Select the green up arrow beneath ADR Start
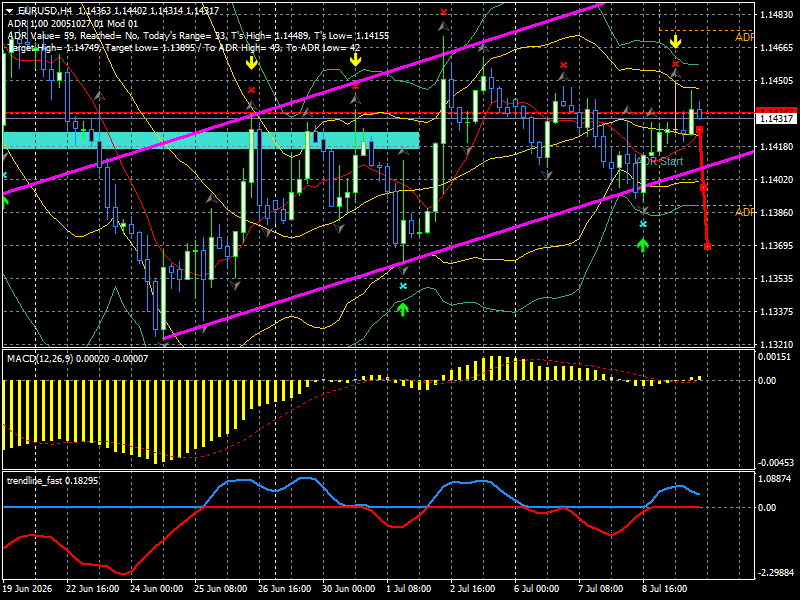Image resolution: width=800 pixels, height=600 pixels. coord(643,245)
